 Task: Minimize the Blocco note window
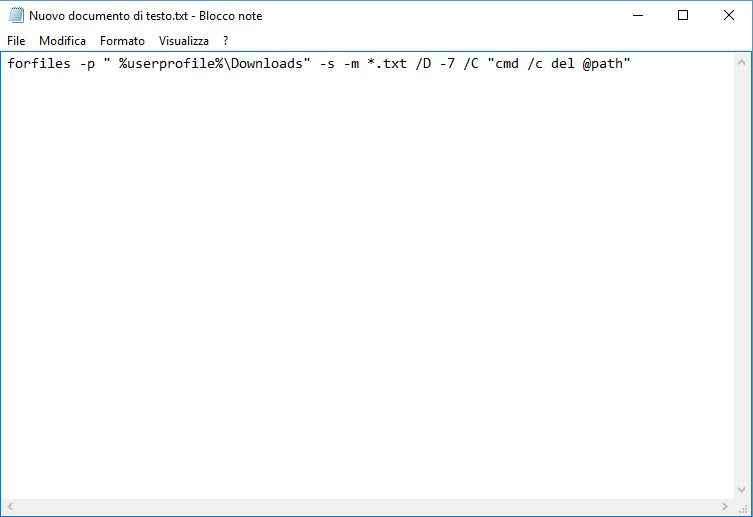(638, 16)
